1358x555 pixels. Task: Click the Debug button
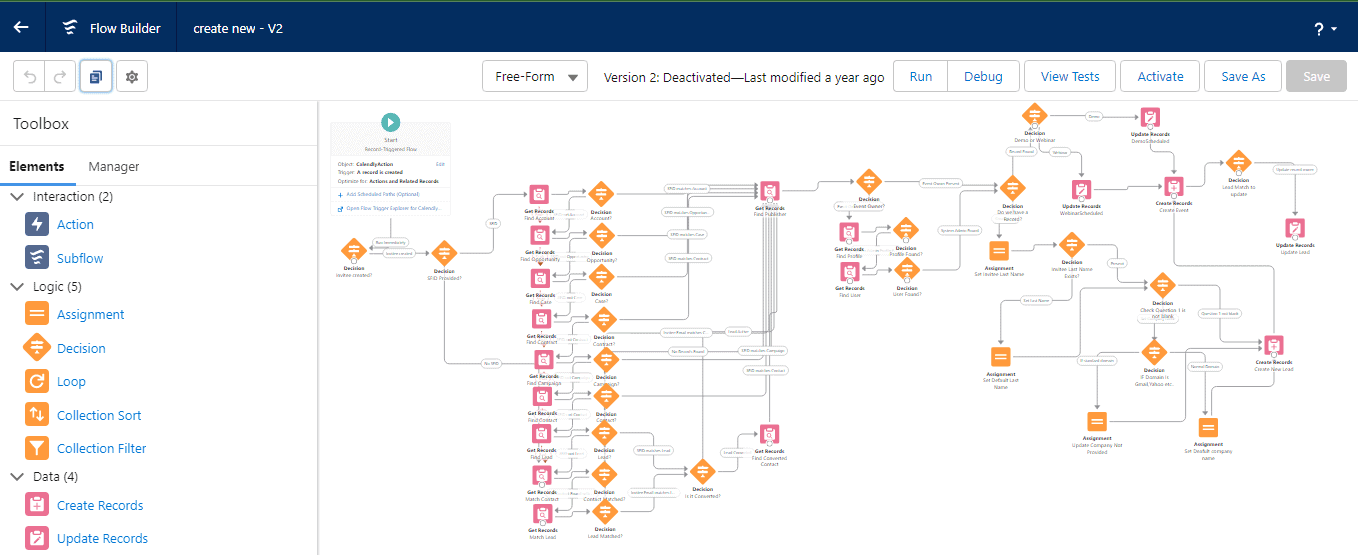coord(983,77)
